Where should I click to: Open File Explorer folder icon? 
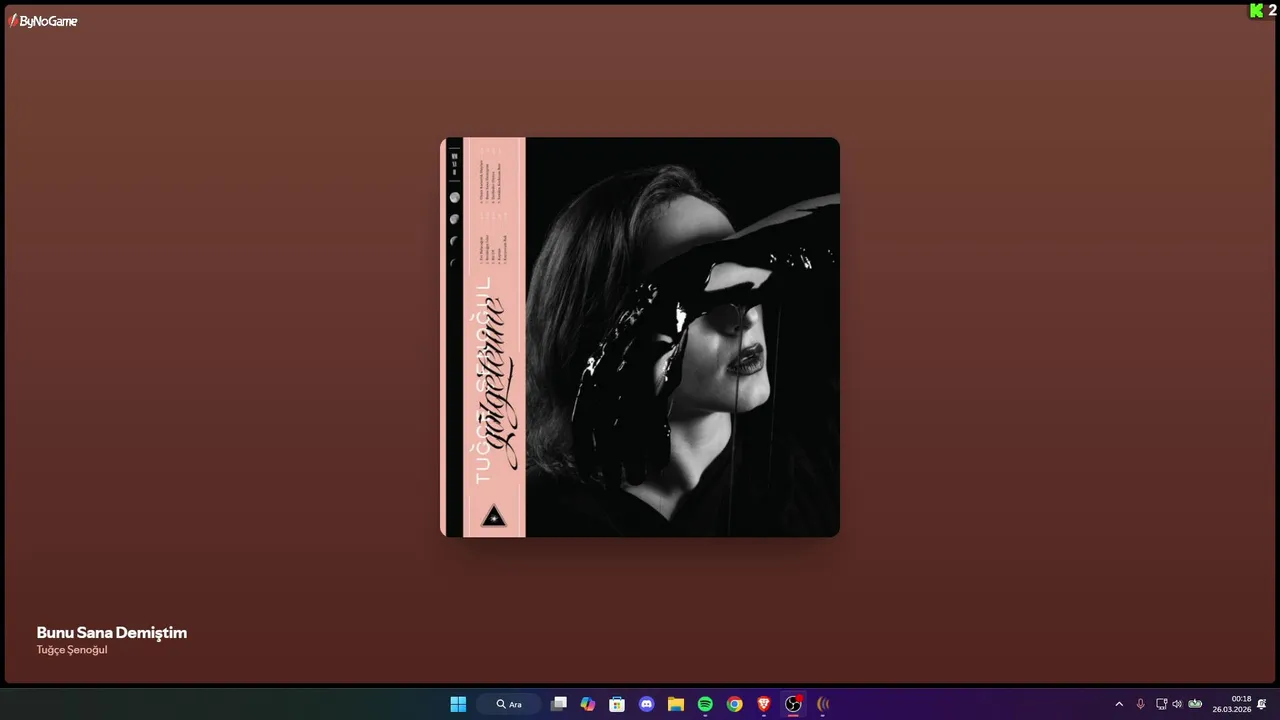coord(676,704)
